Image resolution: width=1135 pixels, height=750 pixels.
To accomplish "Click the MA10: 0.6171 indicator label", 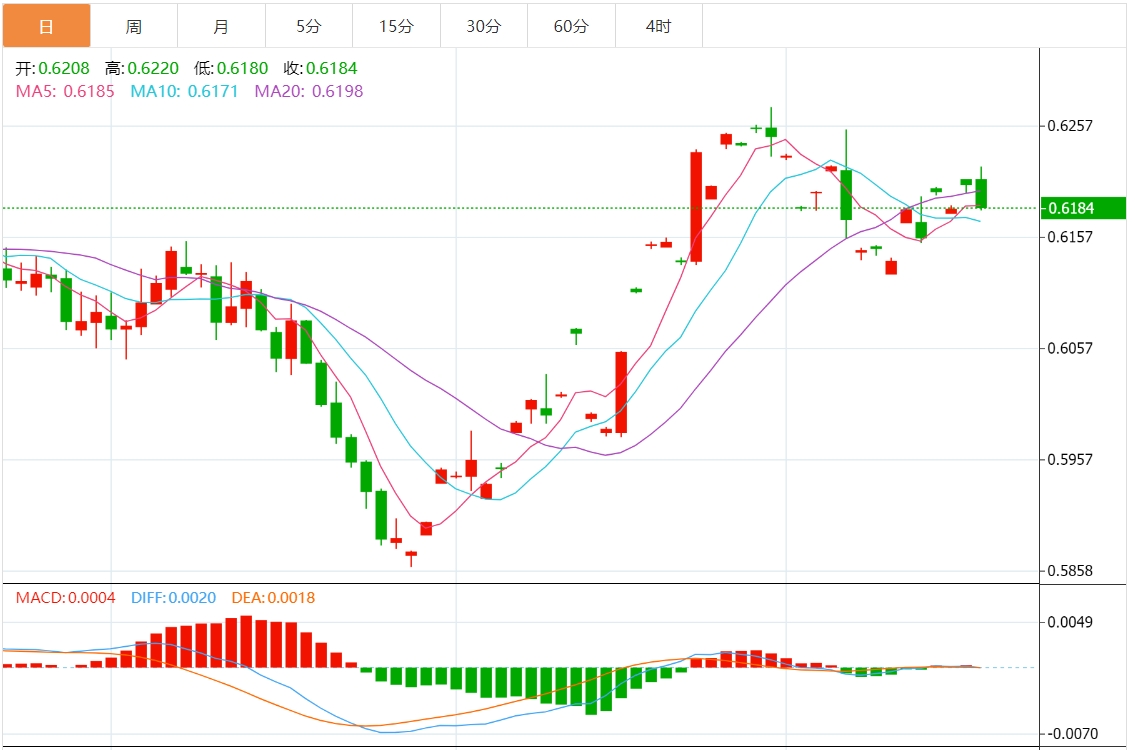I will 185,91.
